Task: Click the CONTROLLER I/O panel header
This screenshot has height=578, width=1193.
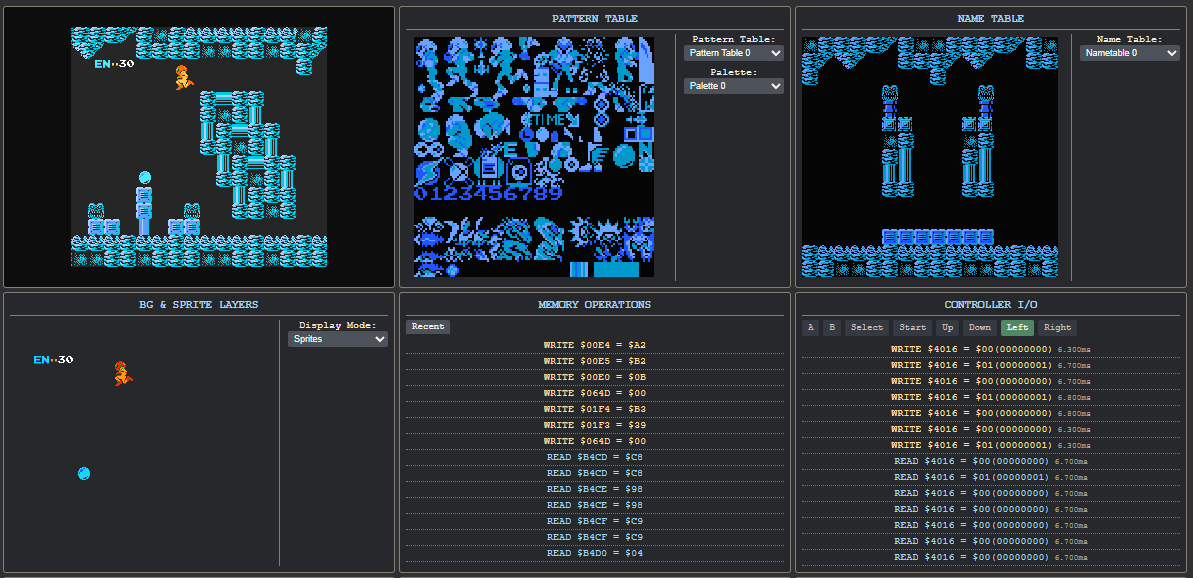Action: point(992,305)
